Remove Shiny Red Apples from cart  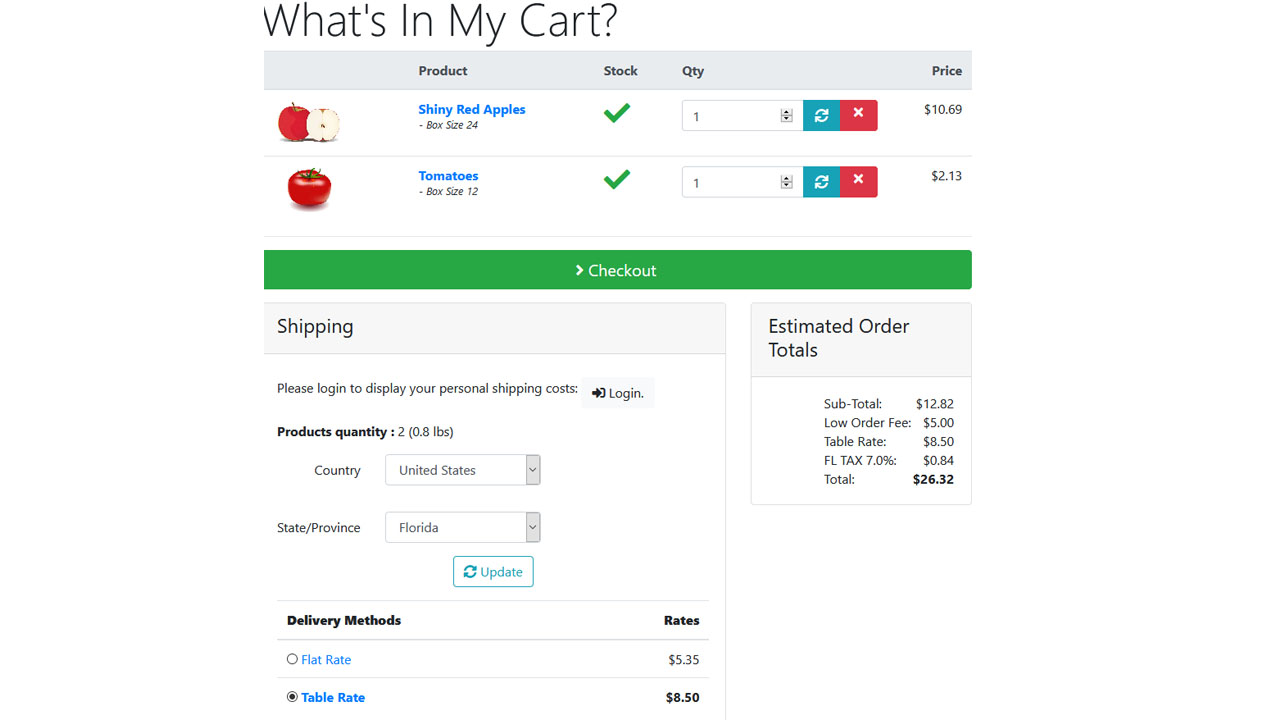pos(858,116)
